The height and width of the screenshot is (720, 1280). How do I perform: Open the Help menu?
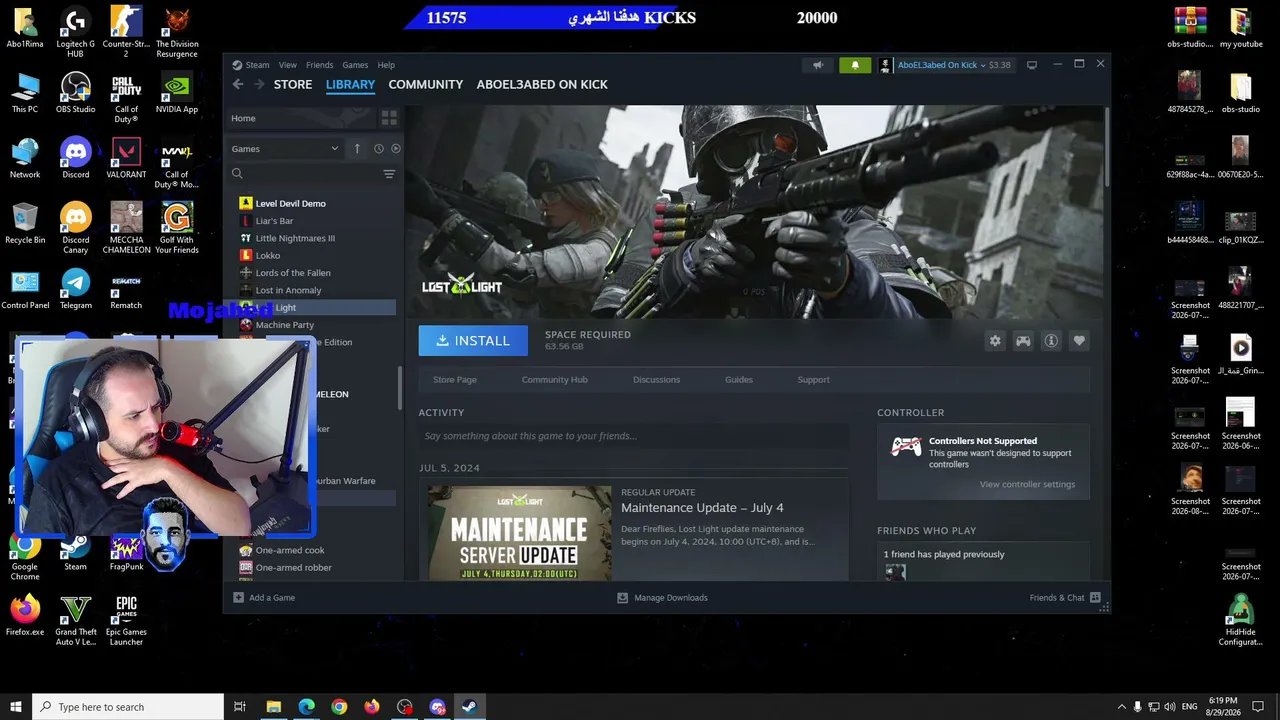click(x=386, y=65)
